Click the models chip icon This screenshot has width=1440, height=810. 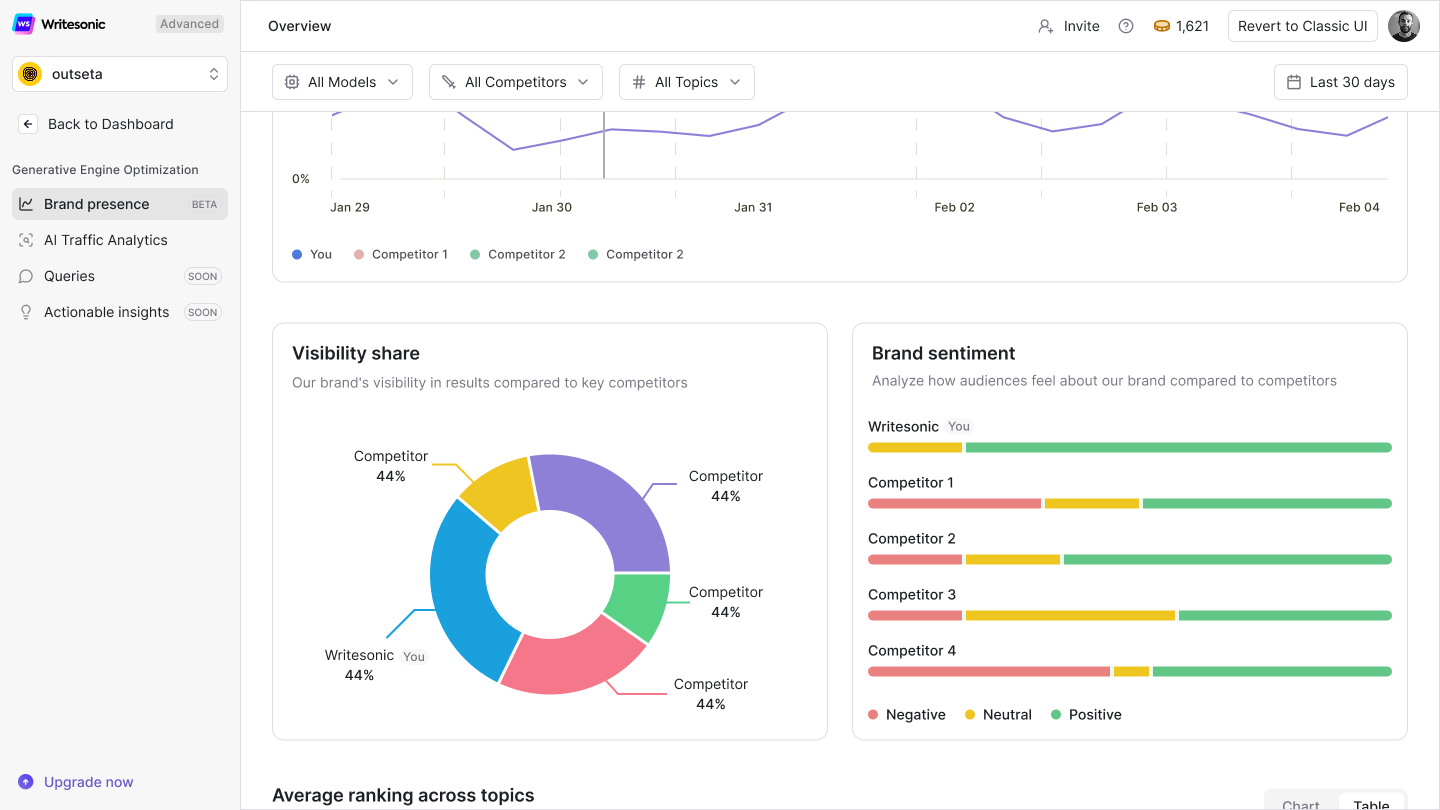tap(292, 82)
